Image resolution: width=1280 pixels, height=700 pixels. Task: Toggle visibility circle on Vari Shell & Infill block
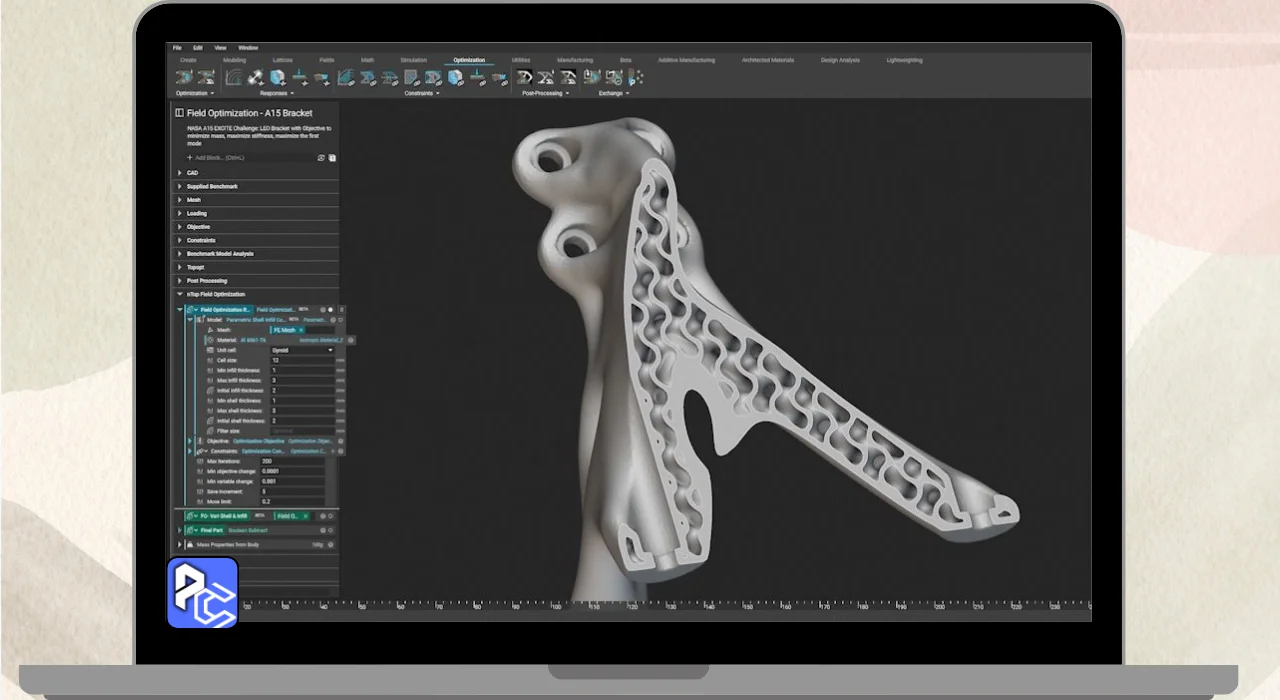[331, 516]
